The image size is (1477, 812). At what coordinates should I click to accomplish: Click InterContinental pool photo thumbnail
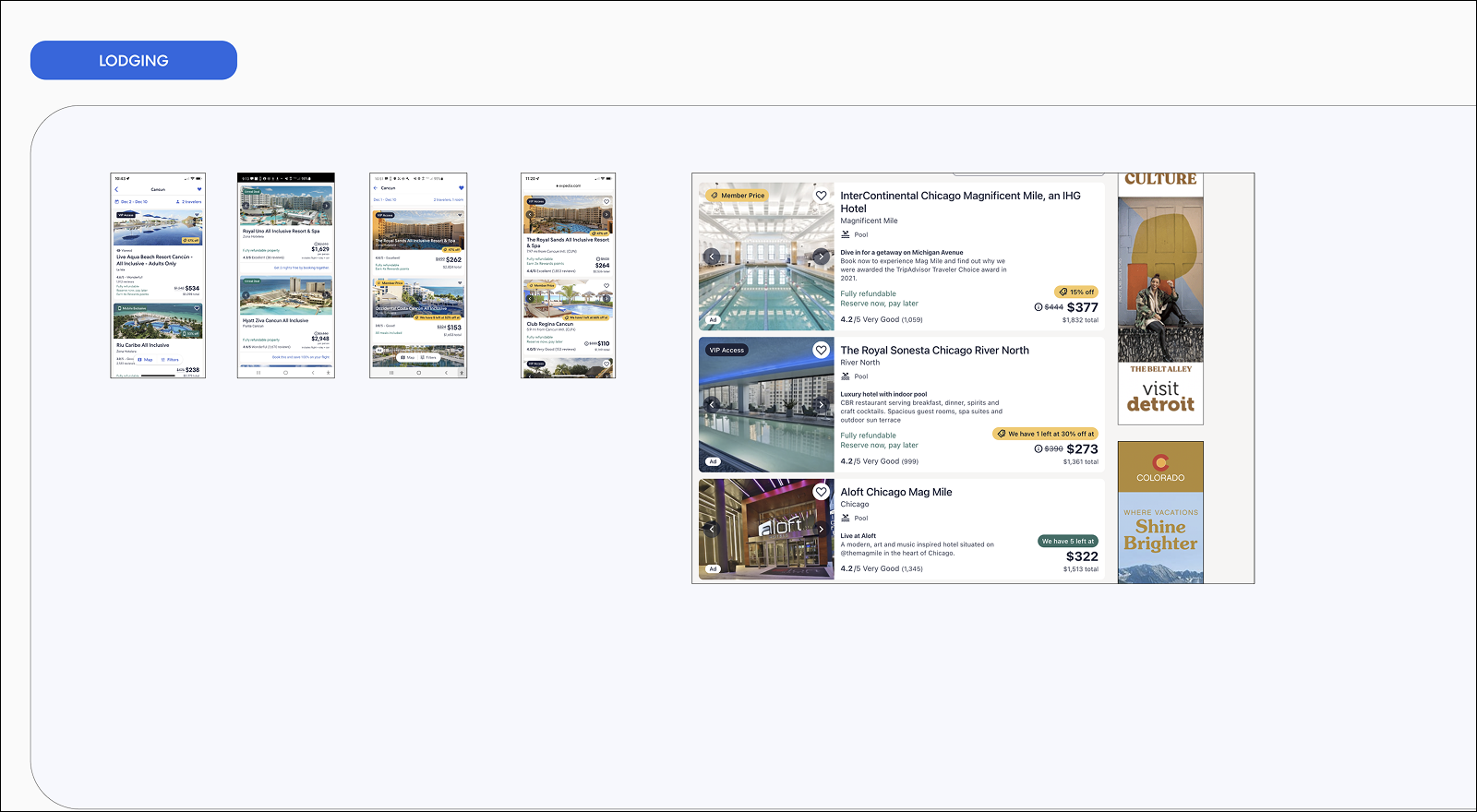tap(766, 257)
